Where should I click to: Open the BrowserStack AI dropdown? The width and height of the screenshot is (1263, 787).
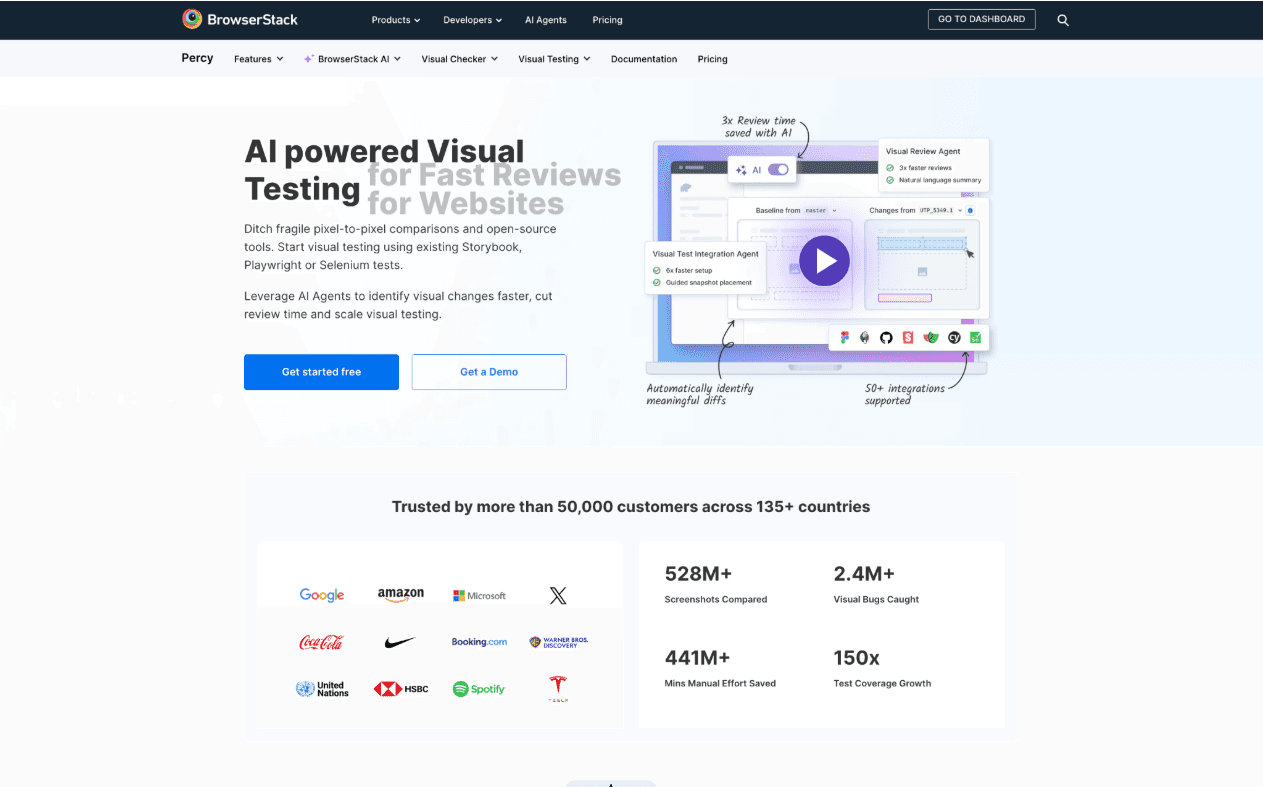(353, 59)
